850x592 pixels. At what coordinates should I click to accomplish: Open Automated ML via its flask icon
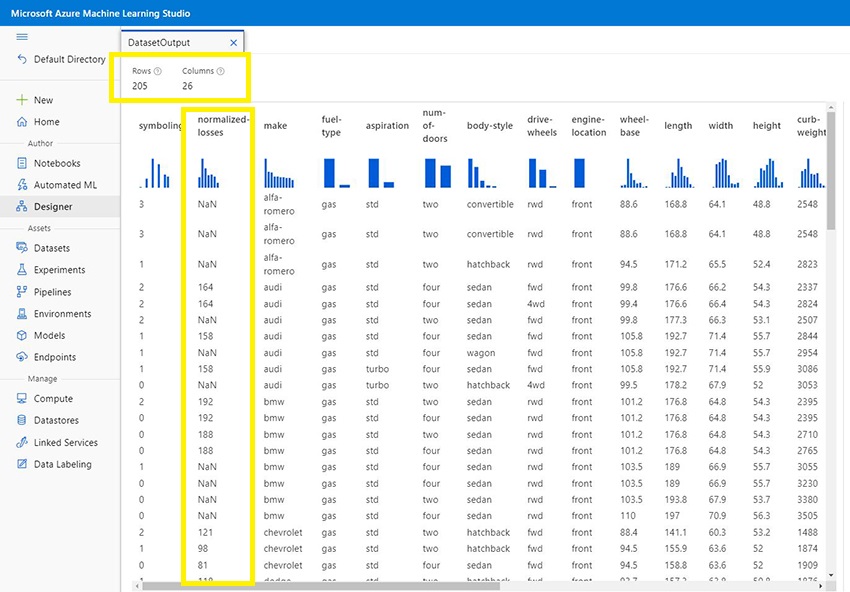click(x=22, y=185)
